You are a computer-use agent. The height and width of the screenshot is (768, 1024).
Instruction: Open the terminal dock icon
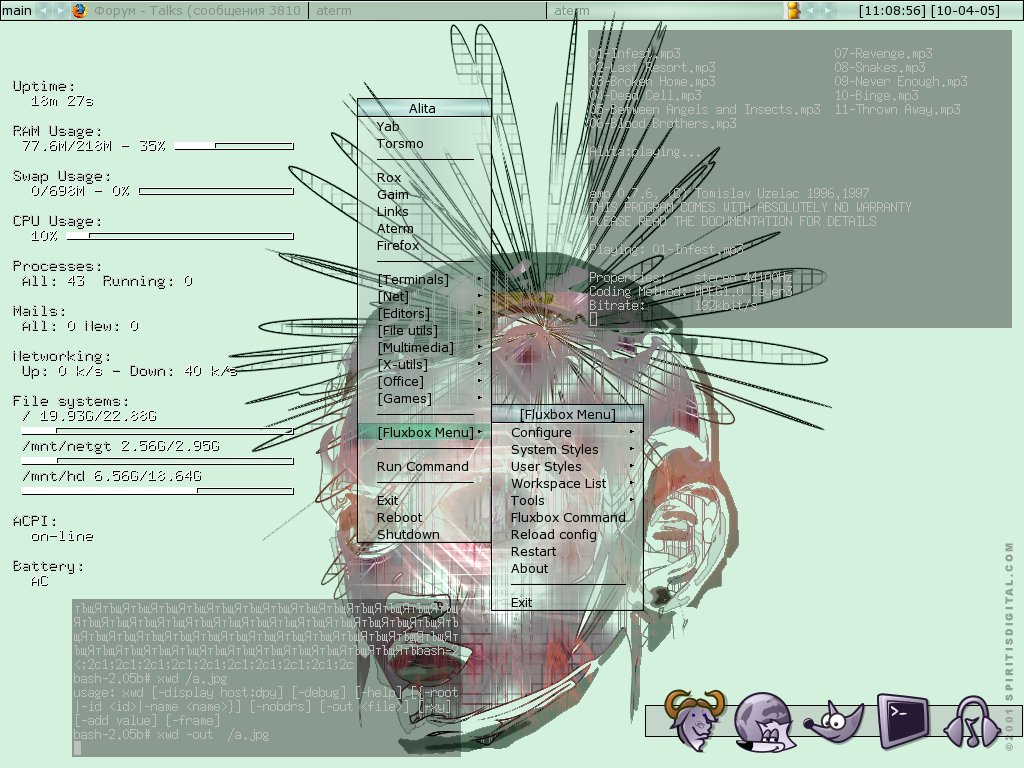(x=903, y=720)
